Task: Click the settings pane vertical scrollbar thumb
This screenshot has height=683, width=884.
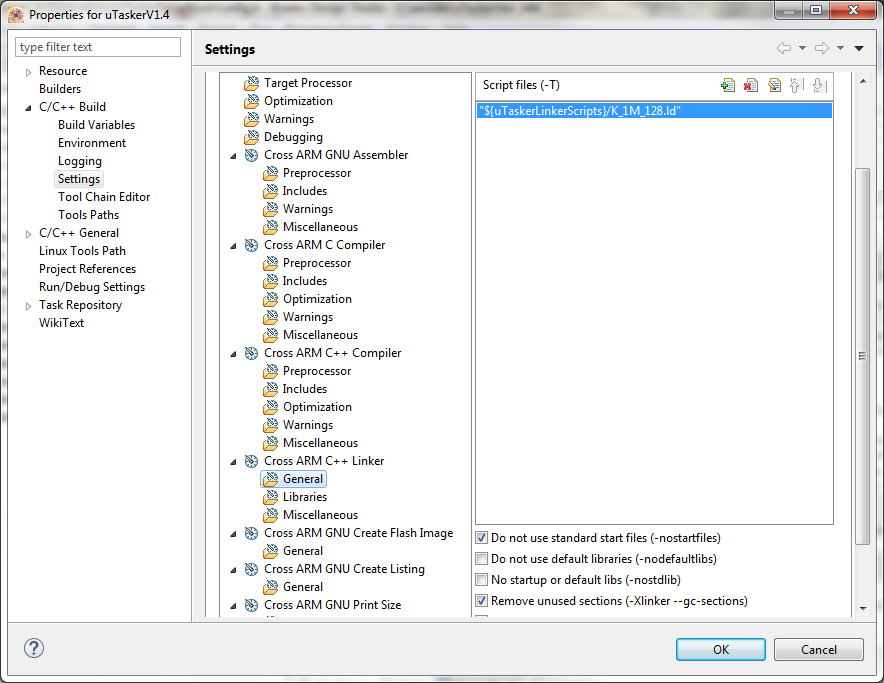Action: [x=862, y=356]
